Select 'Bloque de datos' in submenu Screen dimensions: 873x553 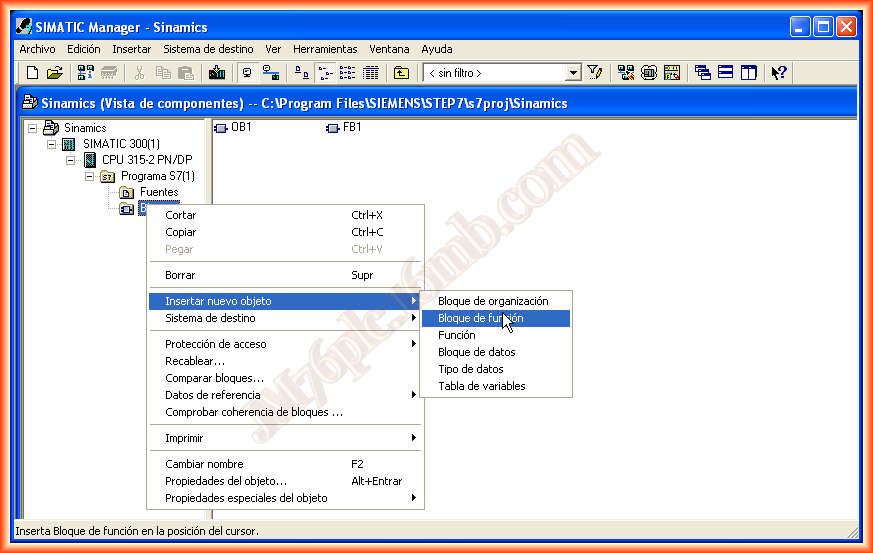[x=476, y=352]
